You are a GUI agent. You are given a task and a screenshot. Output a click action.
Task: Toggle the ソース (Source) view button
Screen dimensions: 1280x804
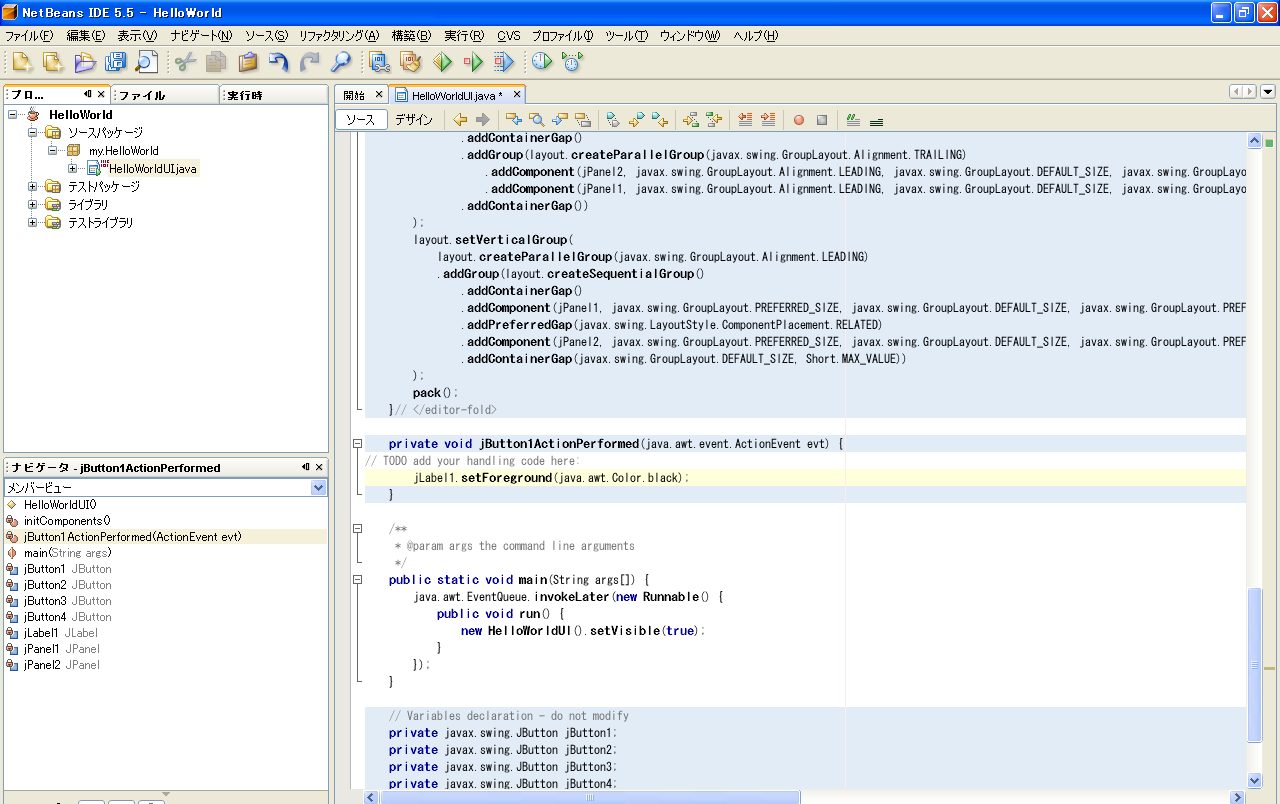[x=360, y=120]
